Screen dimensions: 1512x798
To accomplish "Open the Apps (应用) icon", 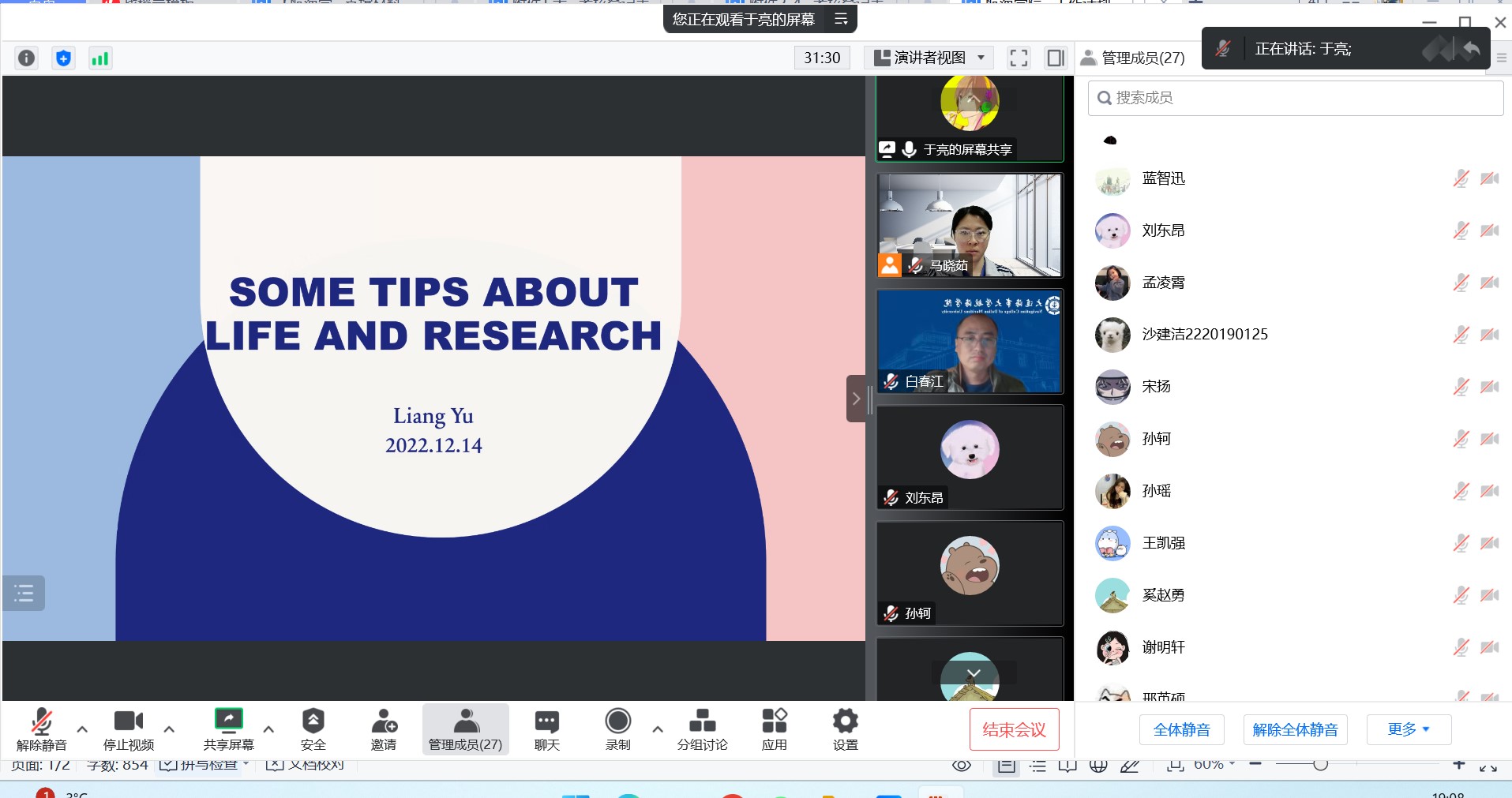I will tap(774, 729).
